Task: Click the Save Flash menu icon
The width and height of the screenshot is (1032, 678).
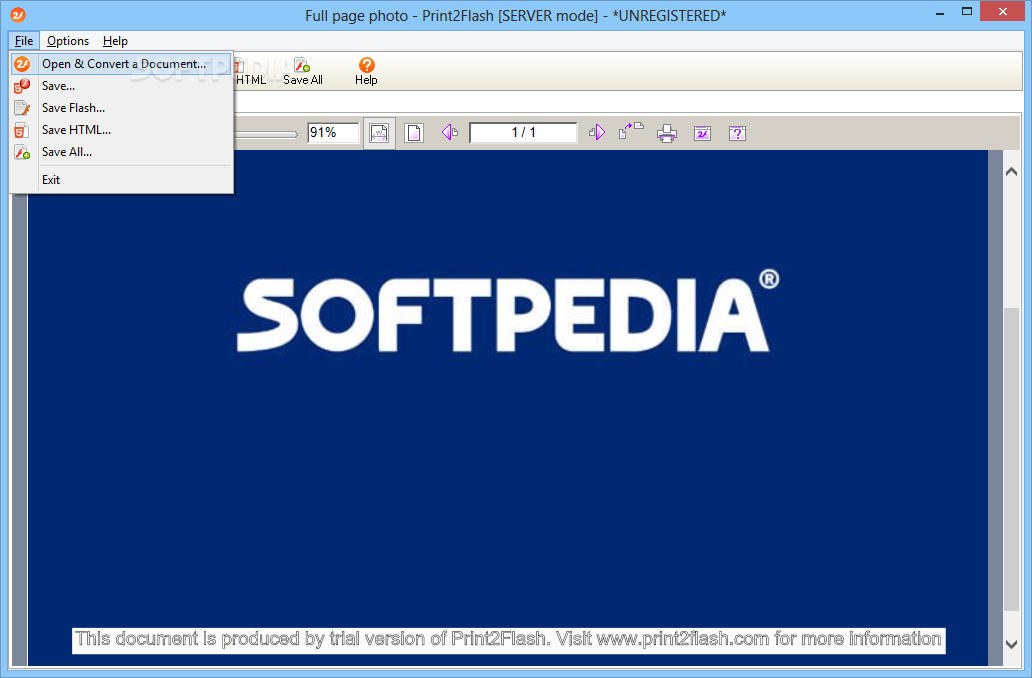Action: (x=22, y=108)
